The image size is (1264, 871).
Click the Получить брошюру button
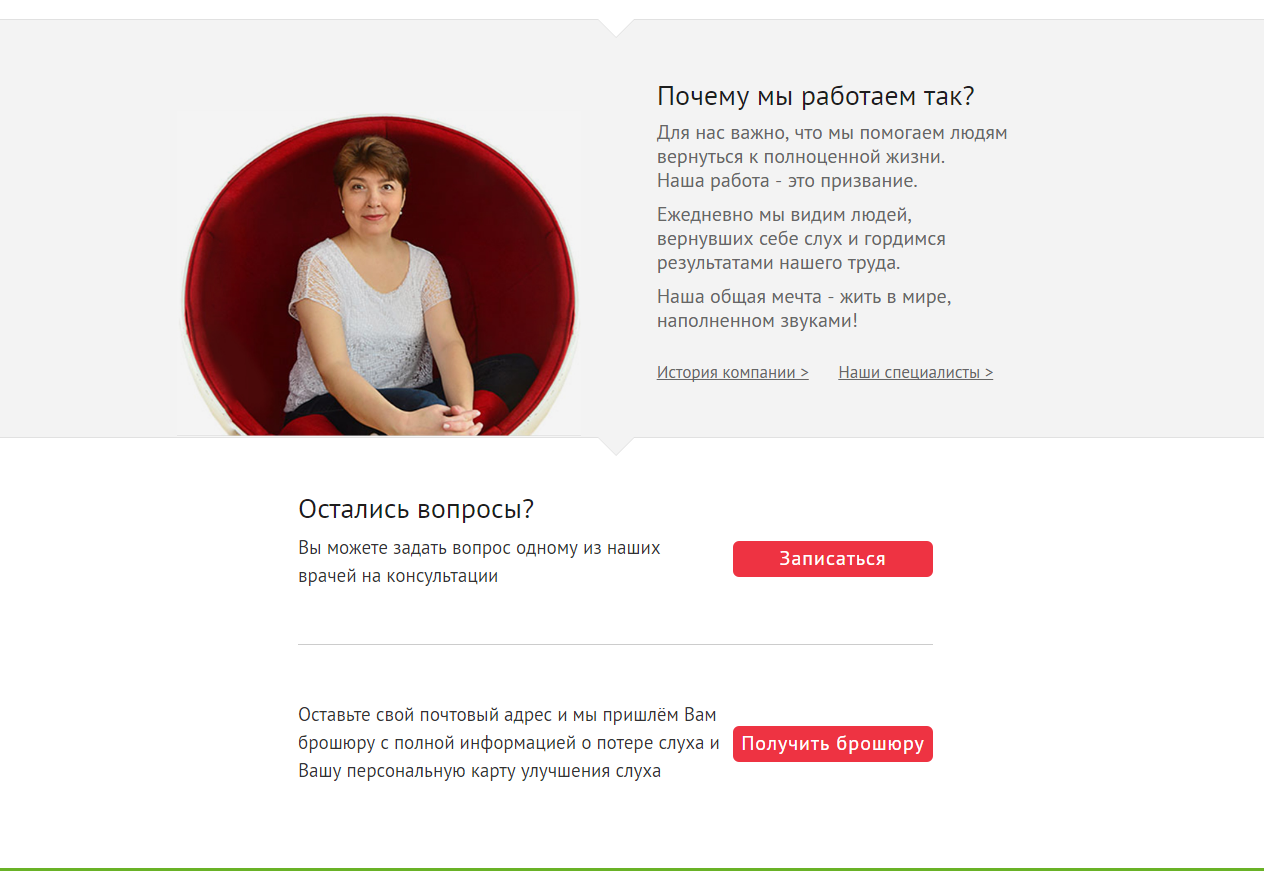[833, 744]
